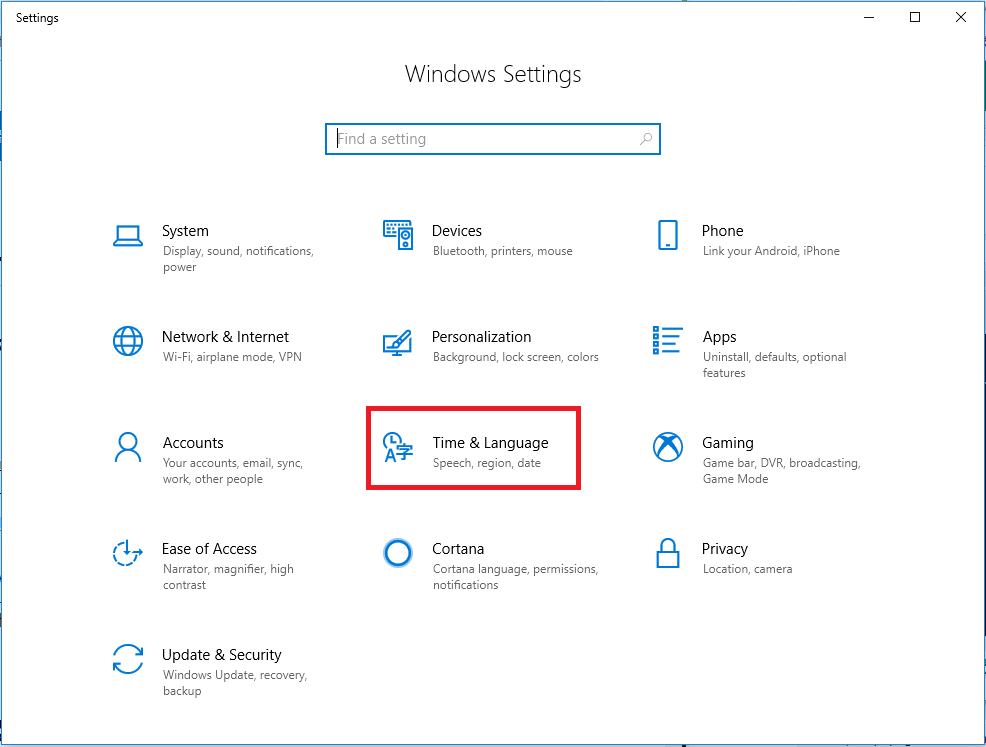The width and height of the screenshot is (986, 747).
Task: Go to Apps category heading
Action: coord(719,338)
